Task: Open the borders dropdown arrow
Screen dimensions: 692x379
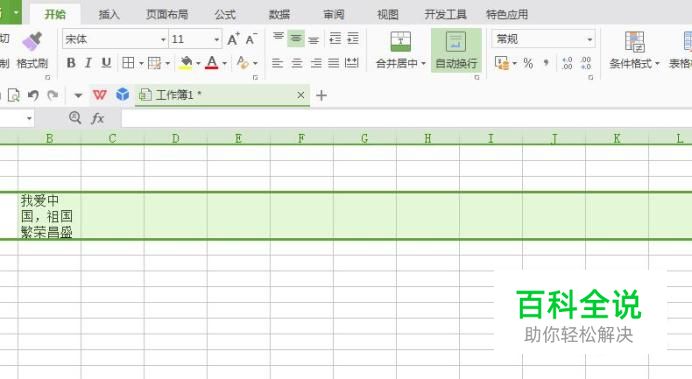Action: [x=141, y=64]
